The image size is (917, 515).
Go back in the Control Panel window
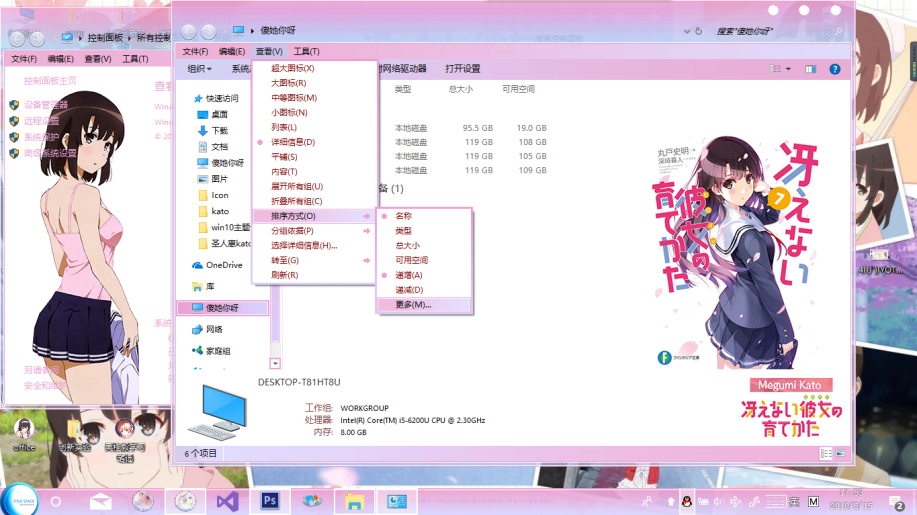pyautogui.click(x=17, y=39)
